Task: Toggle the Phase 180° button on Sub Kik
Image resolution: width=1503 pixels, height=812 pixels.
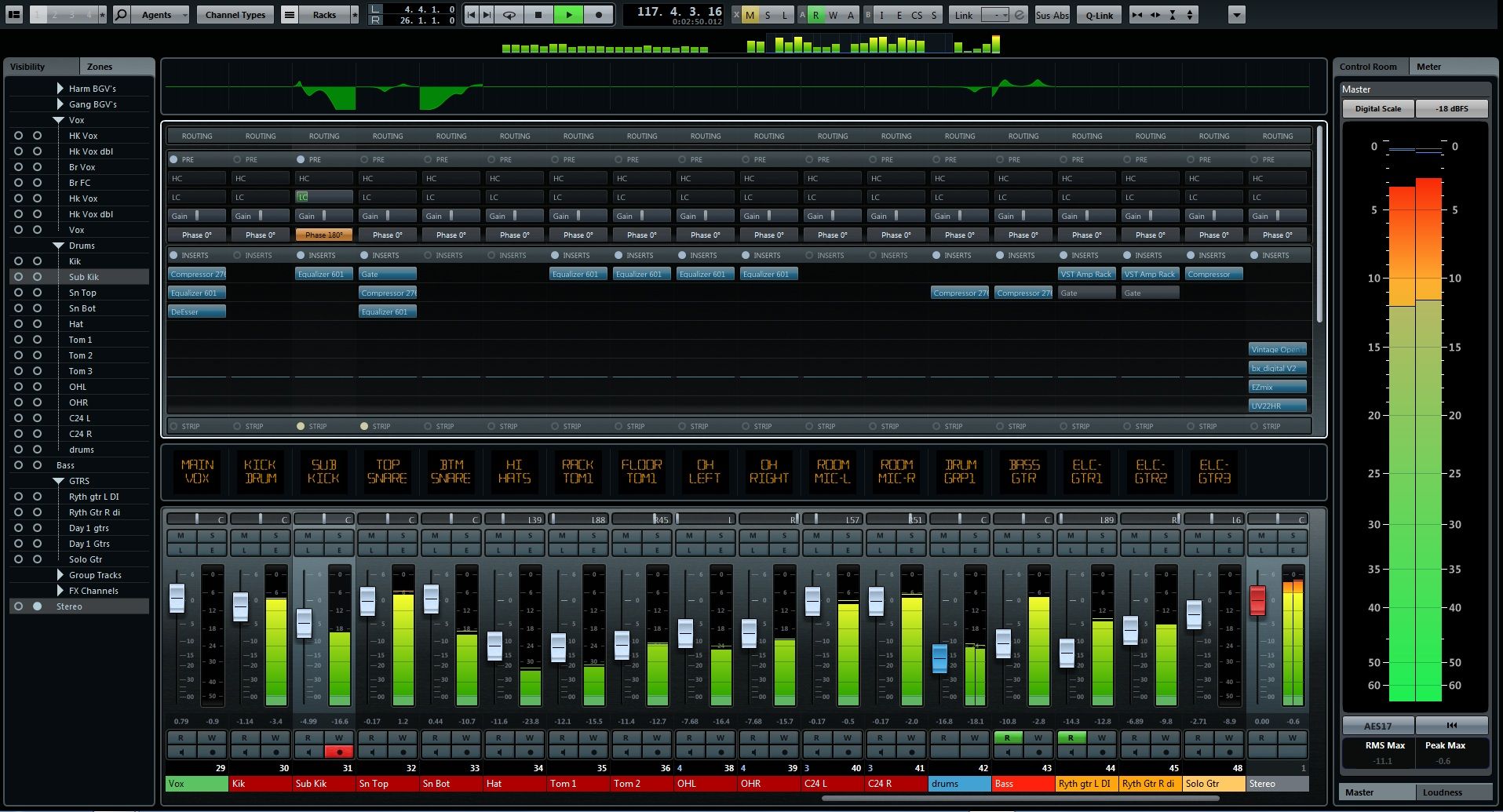Action: 323,235
